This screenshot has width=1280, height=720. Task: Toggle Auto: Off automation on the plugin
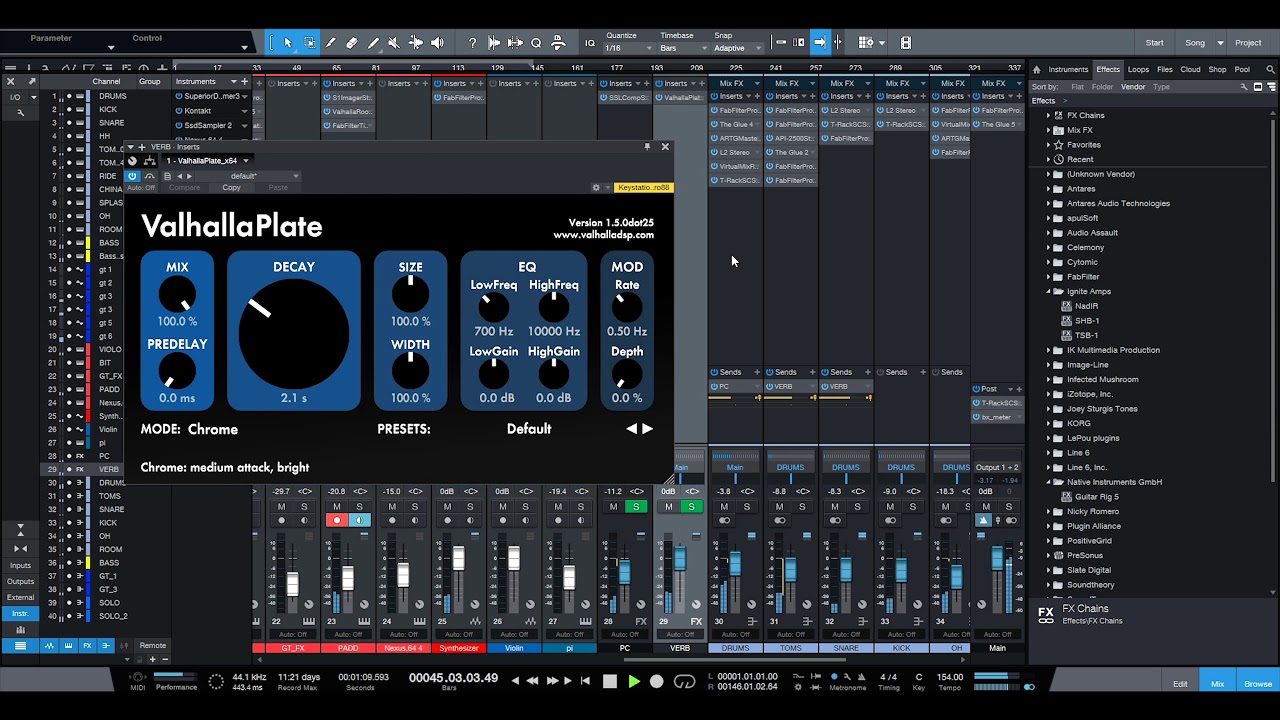(141, 188)
